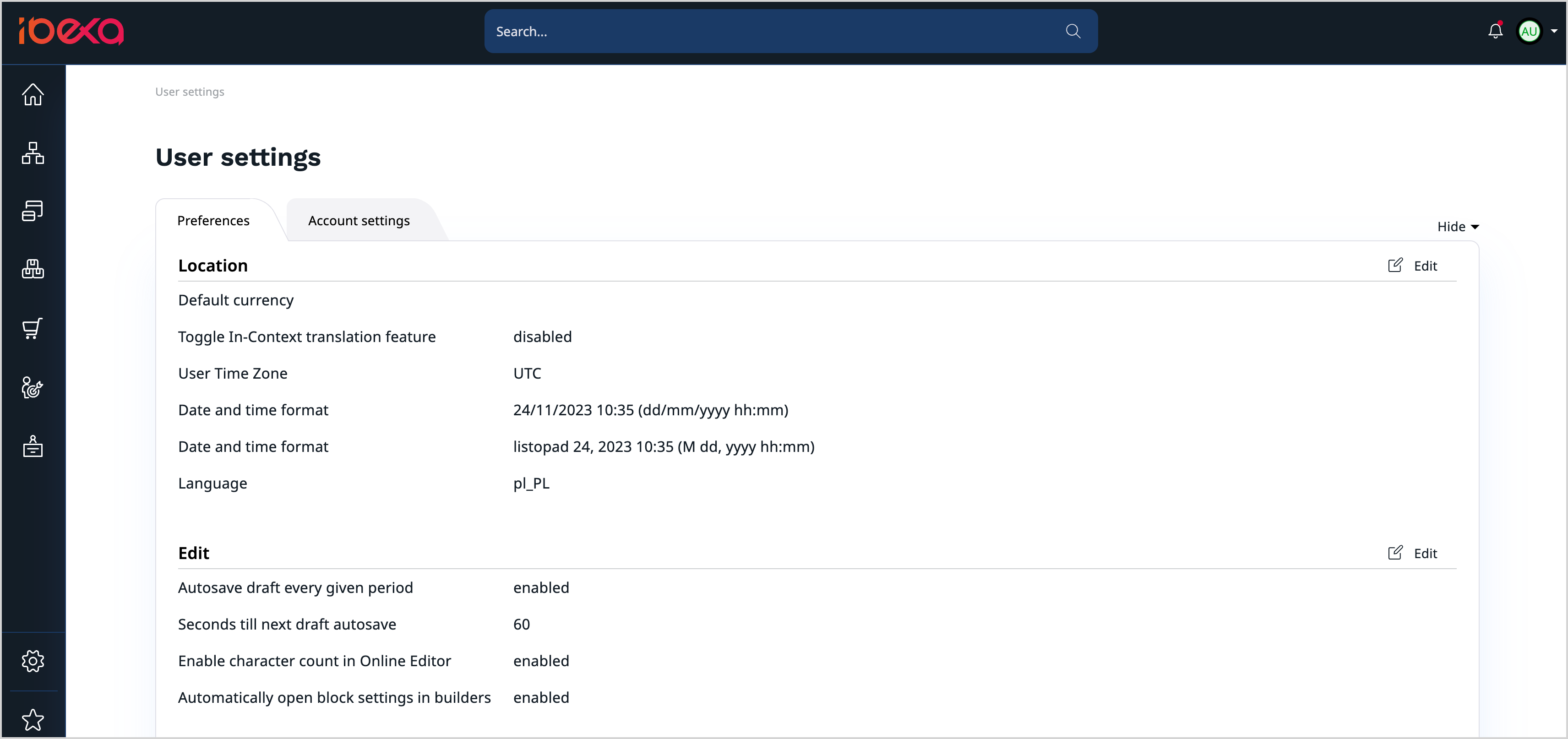Open the customer targeting icon
The width and height of the screenshot is (1568, 739).
coord(33,387)
